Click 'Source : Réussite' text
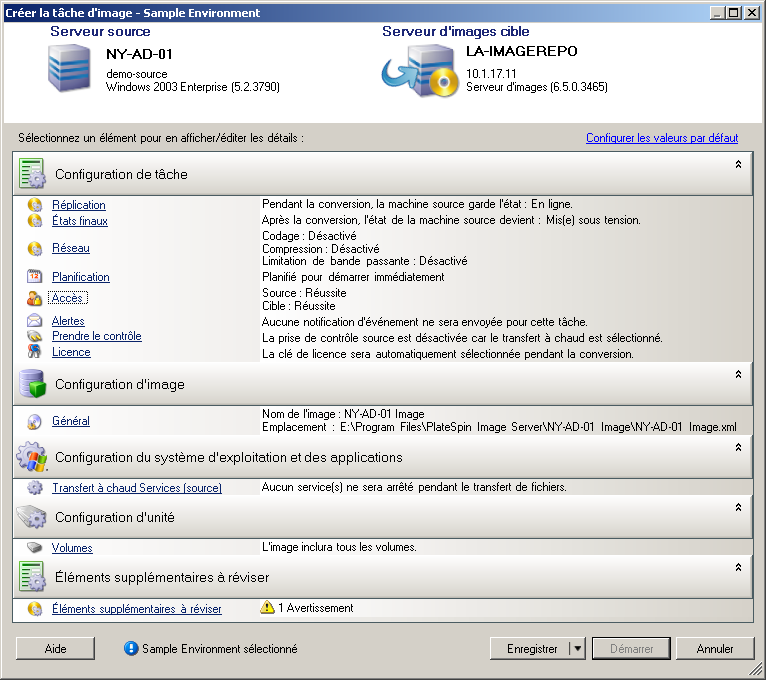Screen dimensions: 766x680 tap(304, 293)
